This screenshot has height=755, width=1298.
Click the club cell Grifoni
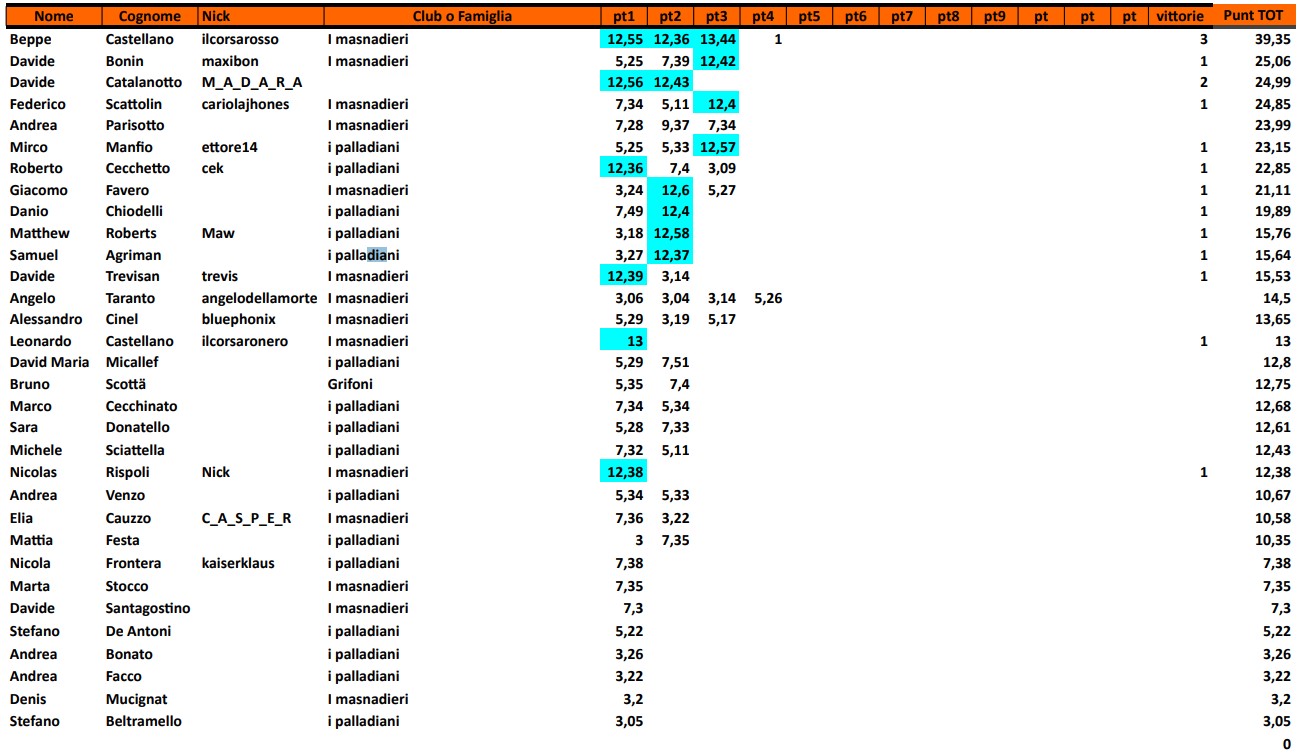(x=350, y=384)
